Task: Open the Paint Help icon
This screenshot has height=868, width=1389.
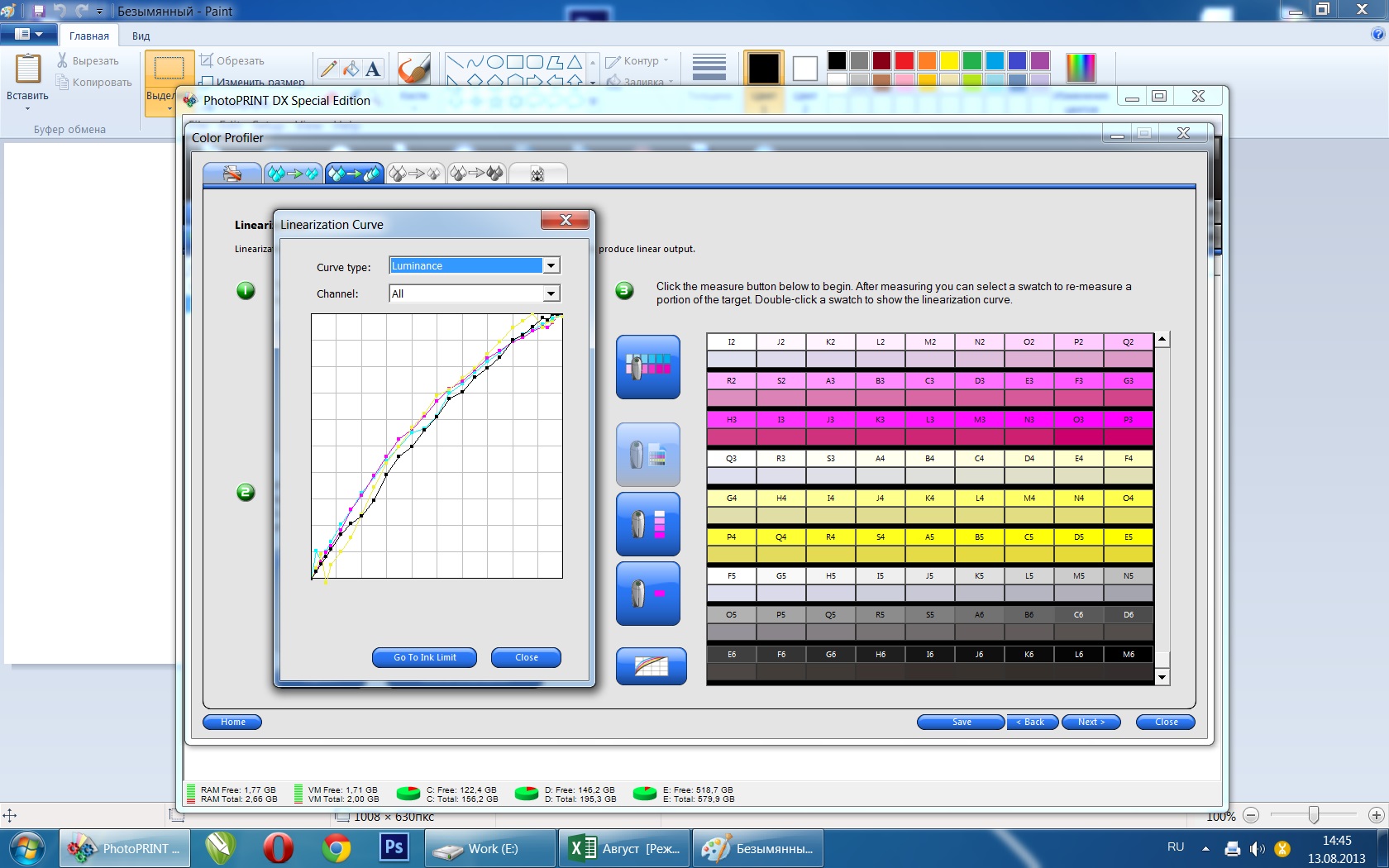Action: coord(1377,35)
